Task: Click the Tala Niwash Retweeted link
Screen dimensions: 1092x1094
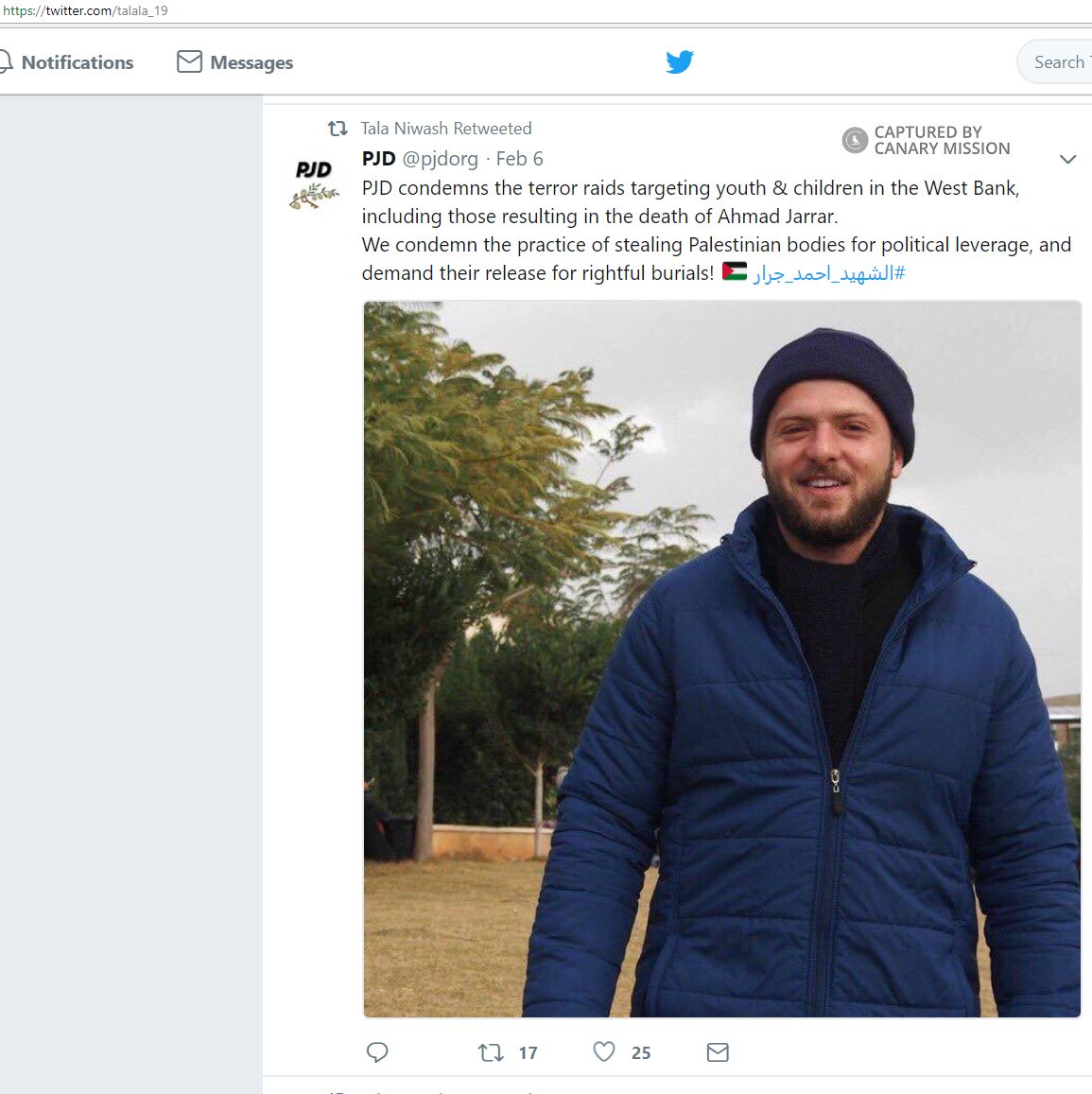Action: pos(445,129)
